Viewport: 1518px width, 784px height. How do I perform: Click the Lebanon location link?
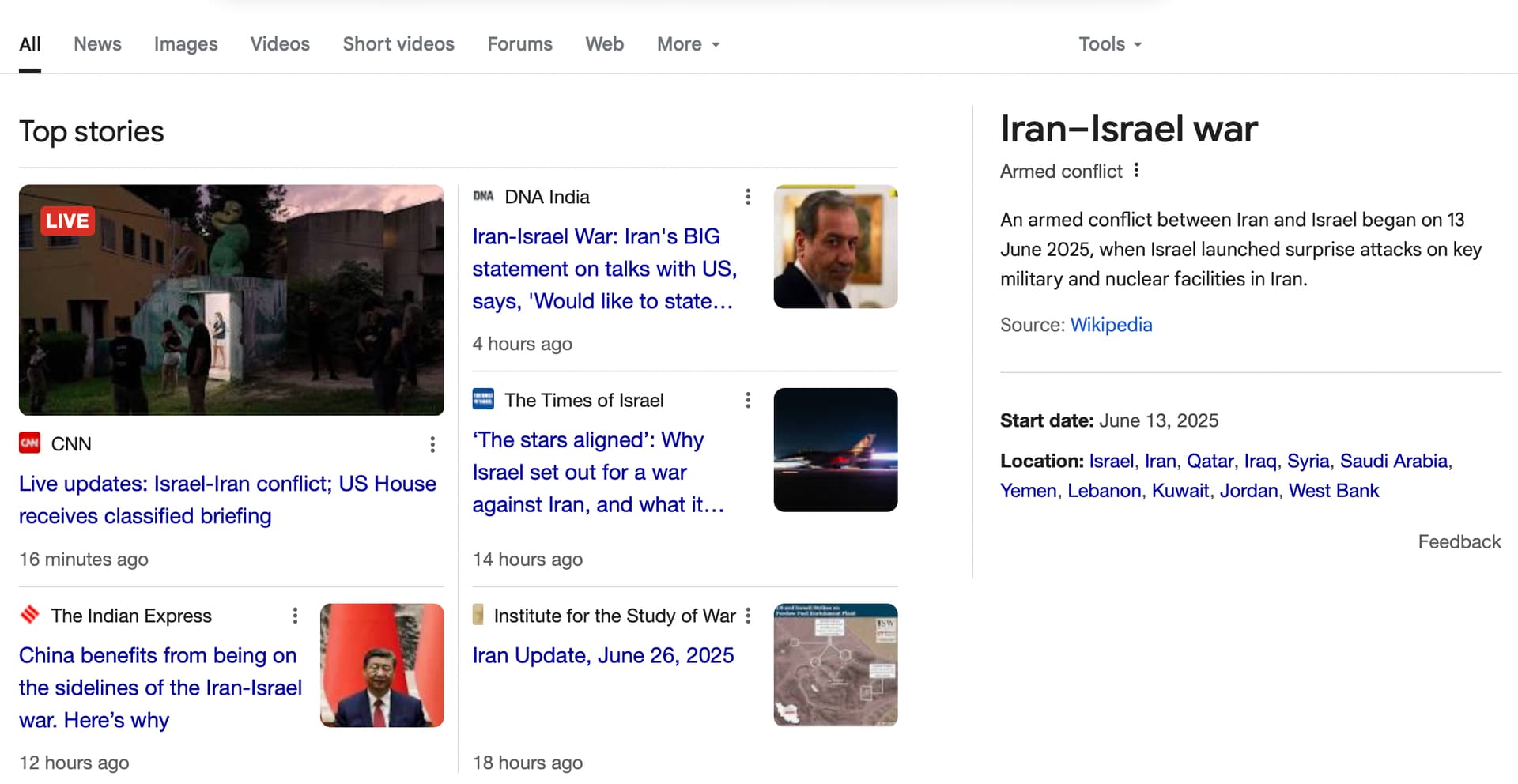pyautogui.click(x=1104, y=491)
